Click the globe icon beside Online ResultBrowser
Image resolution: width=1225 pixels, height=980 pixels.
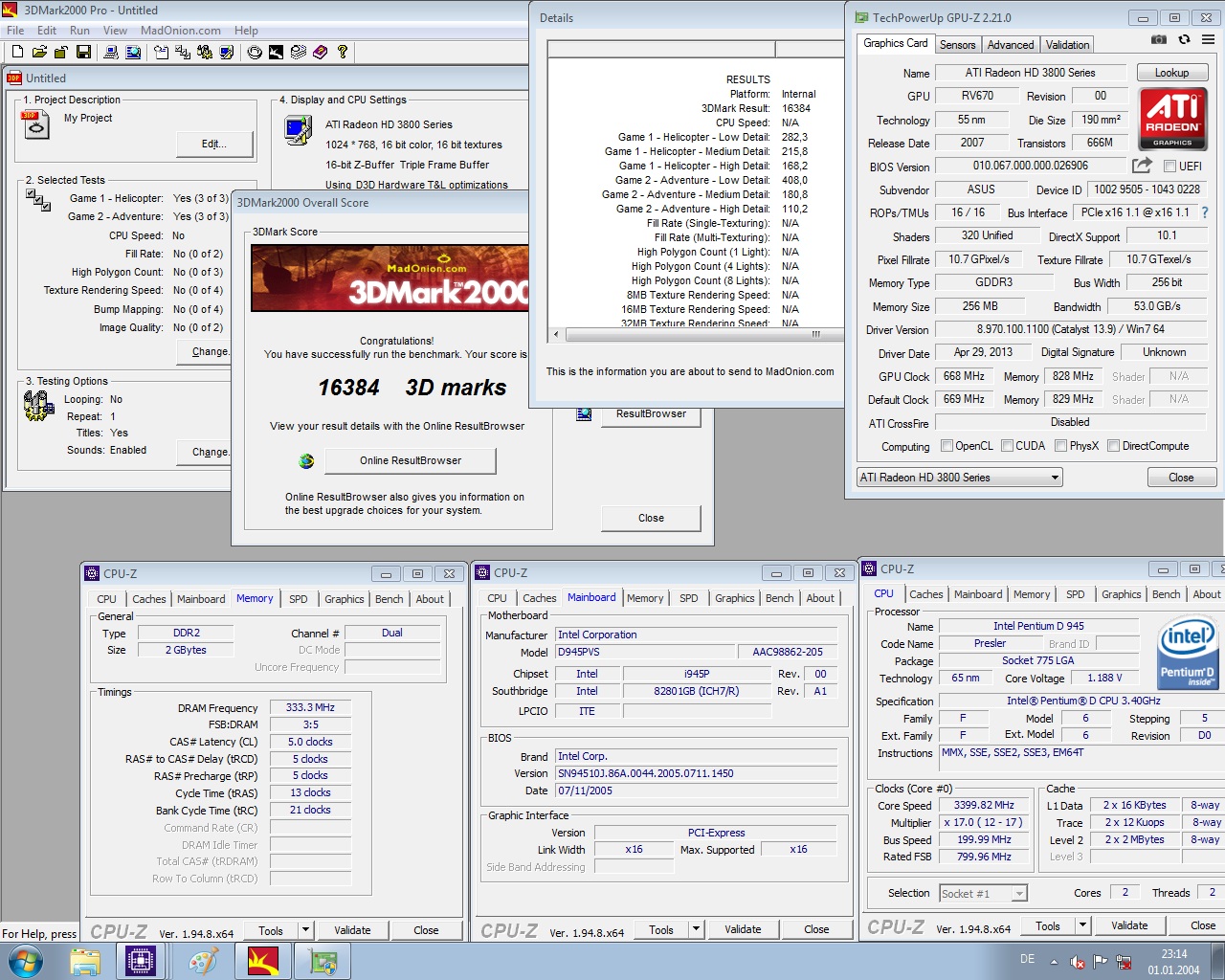306,461
